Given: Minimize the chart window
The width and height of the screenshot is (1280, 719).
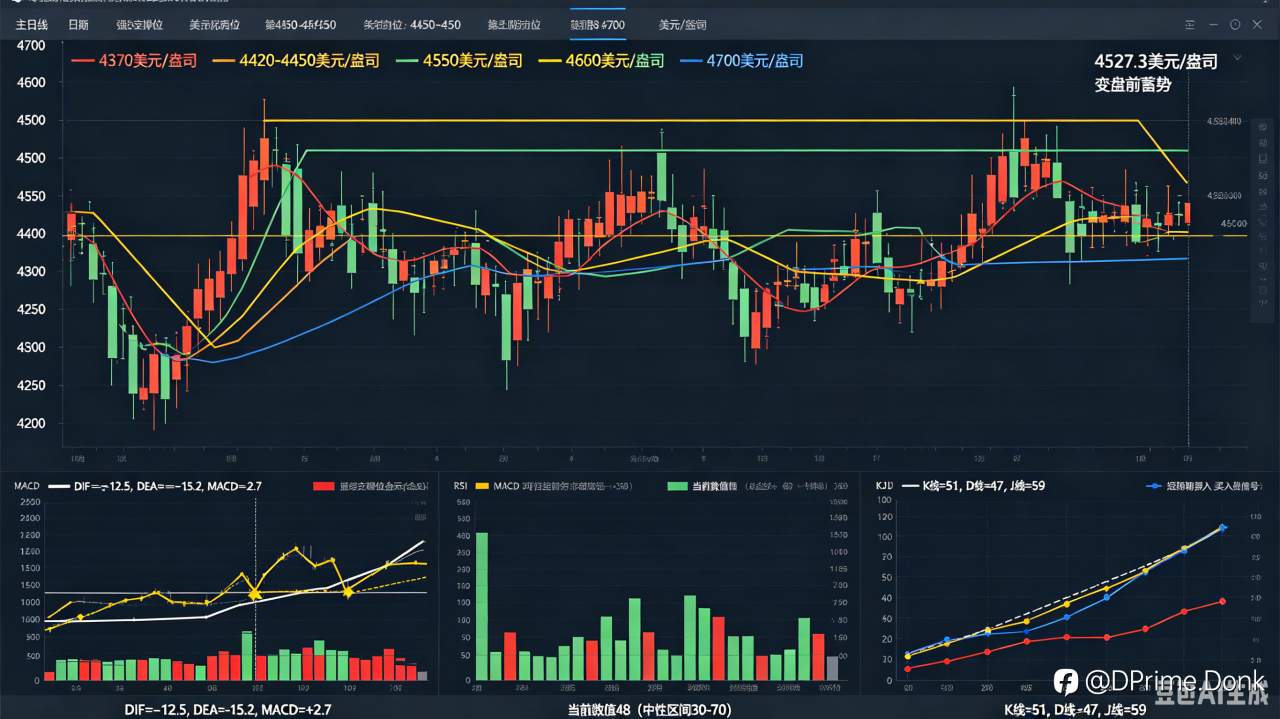Looking at the screenshot, I should pos(1213,24).
